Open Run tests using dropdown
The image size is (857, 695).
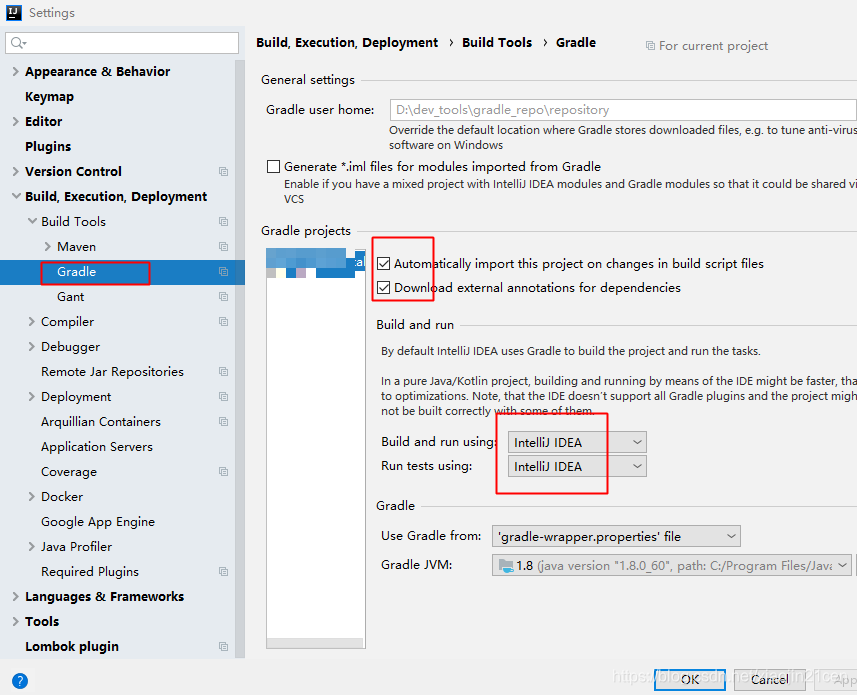click(577, 466)
